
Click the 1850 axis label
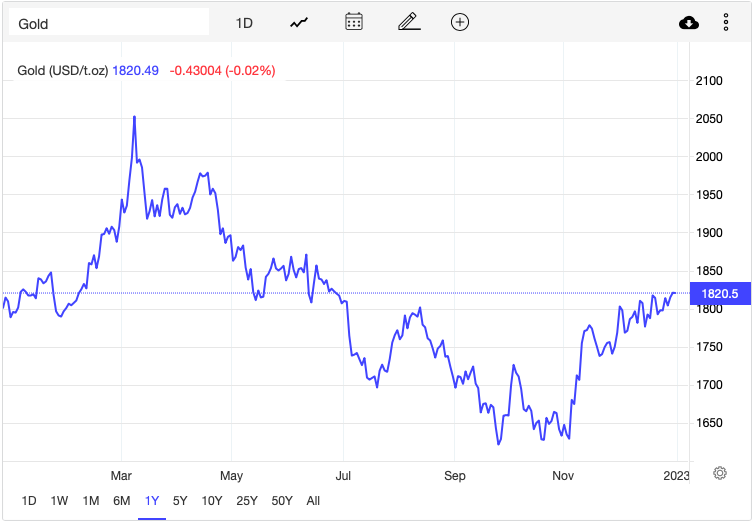pos(709,271)
